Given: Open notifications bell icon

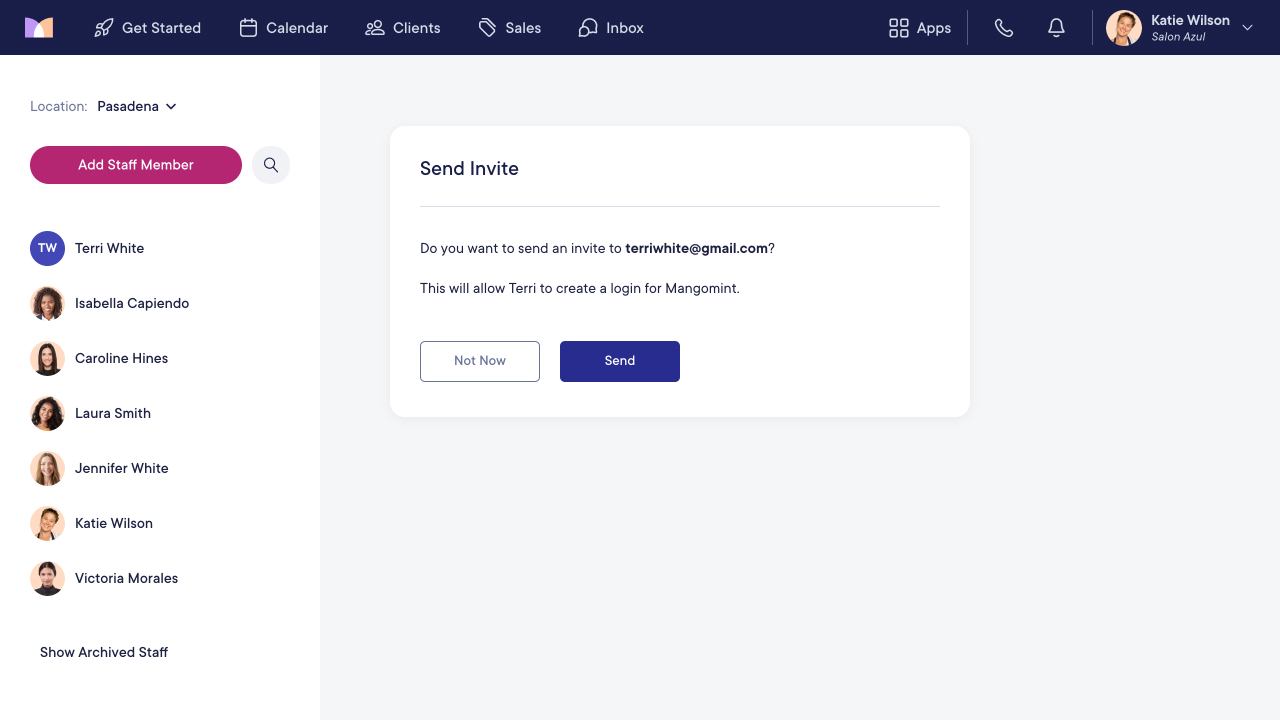Looking at the screenshot, I should pos(1056,28).
